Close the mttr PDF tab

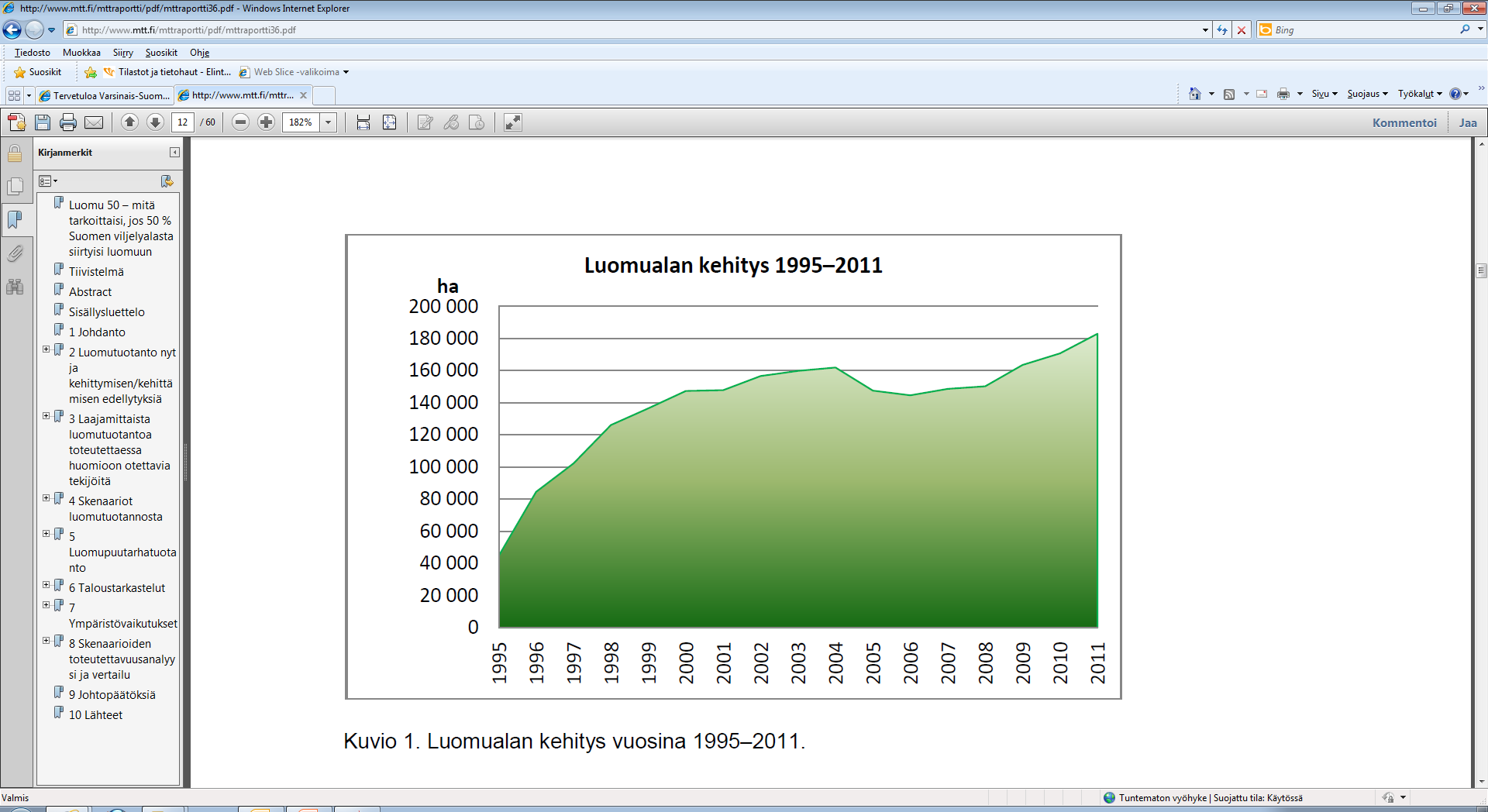tap(303, 95)
